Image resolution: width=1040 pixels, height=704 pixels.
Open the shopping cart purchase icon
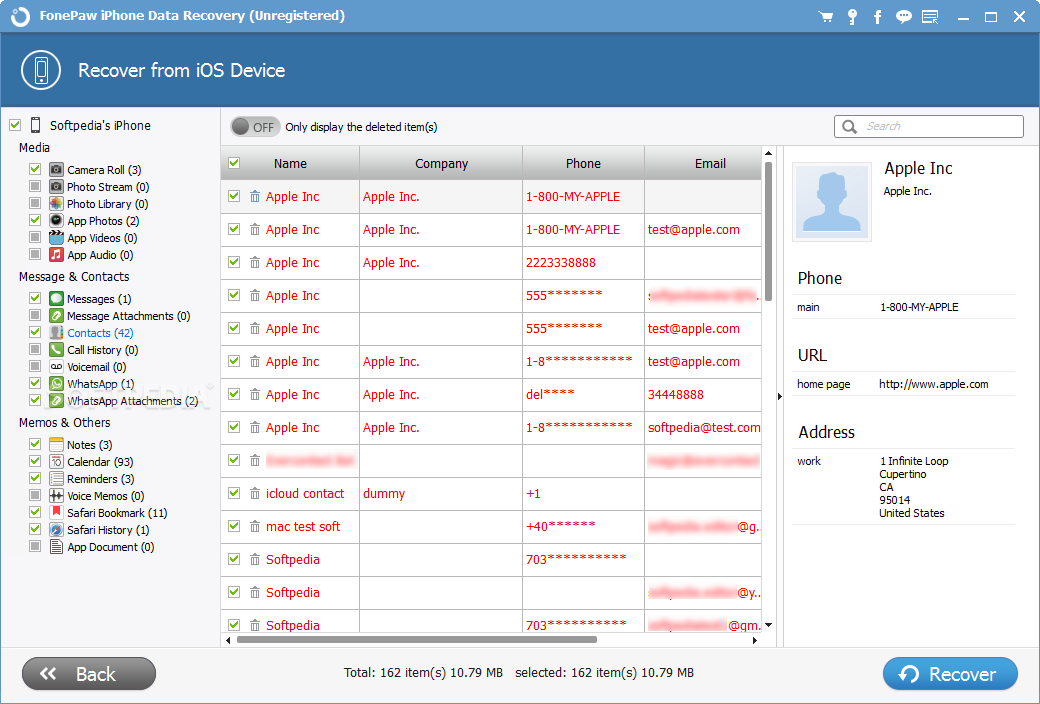click(826, 17)
